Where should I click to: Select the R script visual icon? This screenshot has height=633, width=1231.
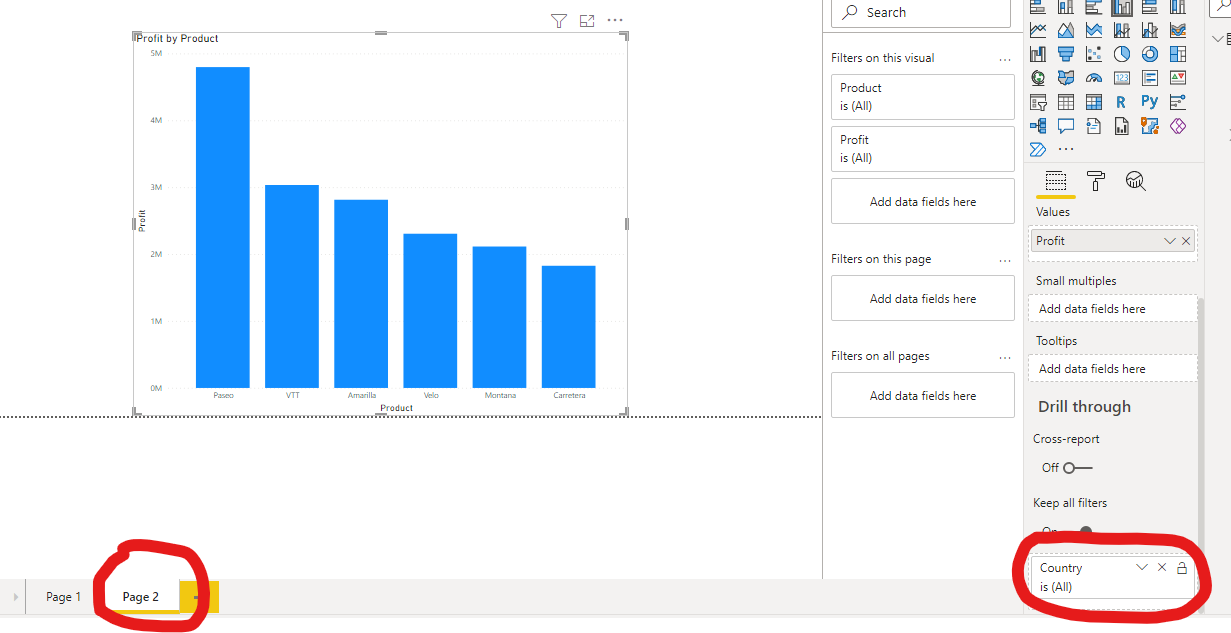pos(1121,102)
